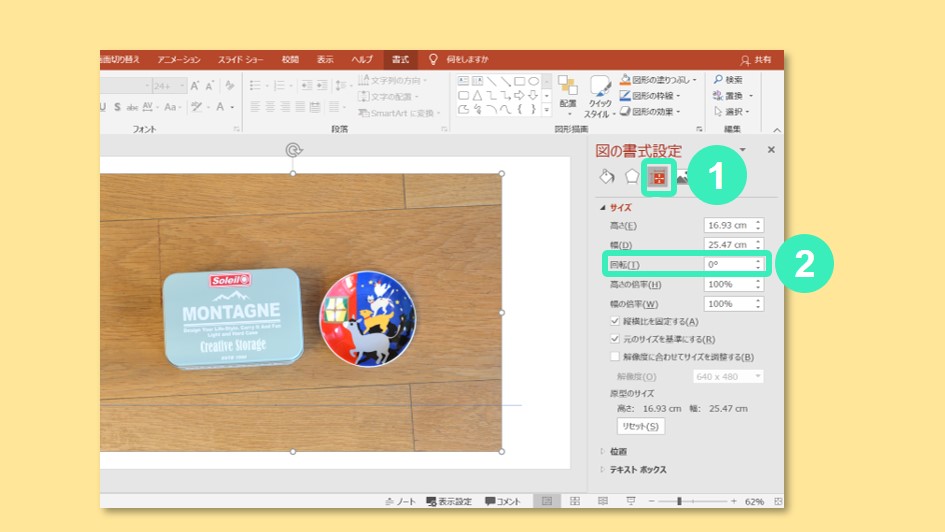This screenshot has width=945, height=532.
Task: Toggle lock aspect ratio (縦横比を固定する) checkbox
Action: click(x=615, y=322)
